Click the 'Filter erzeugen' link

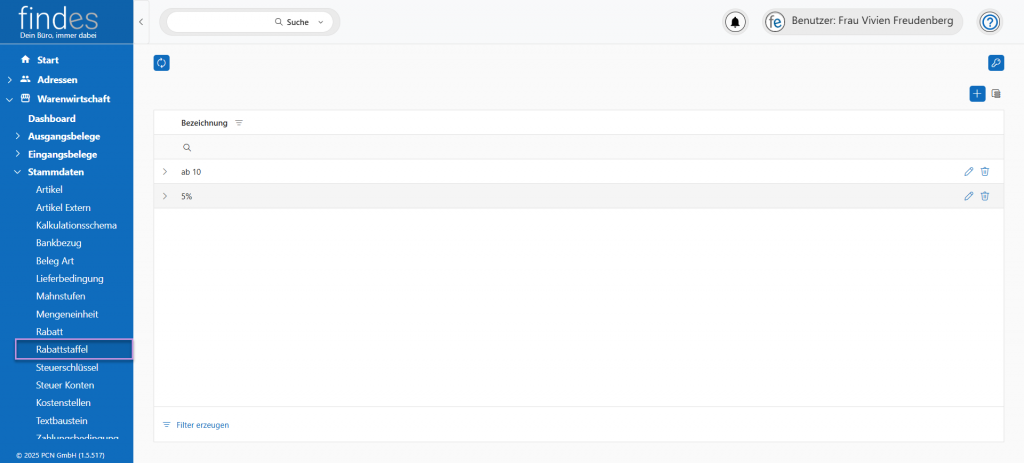tap(202, 425)
